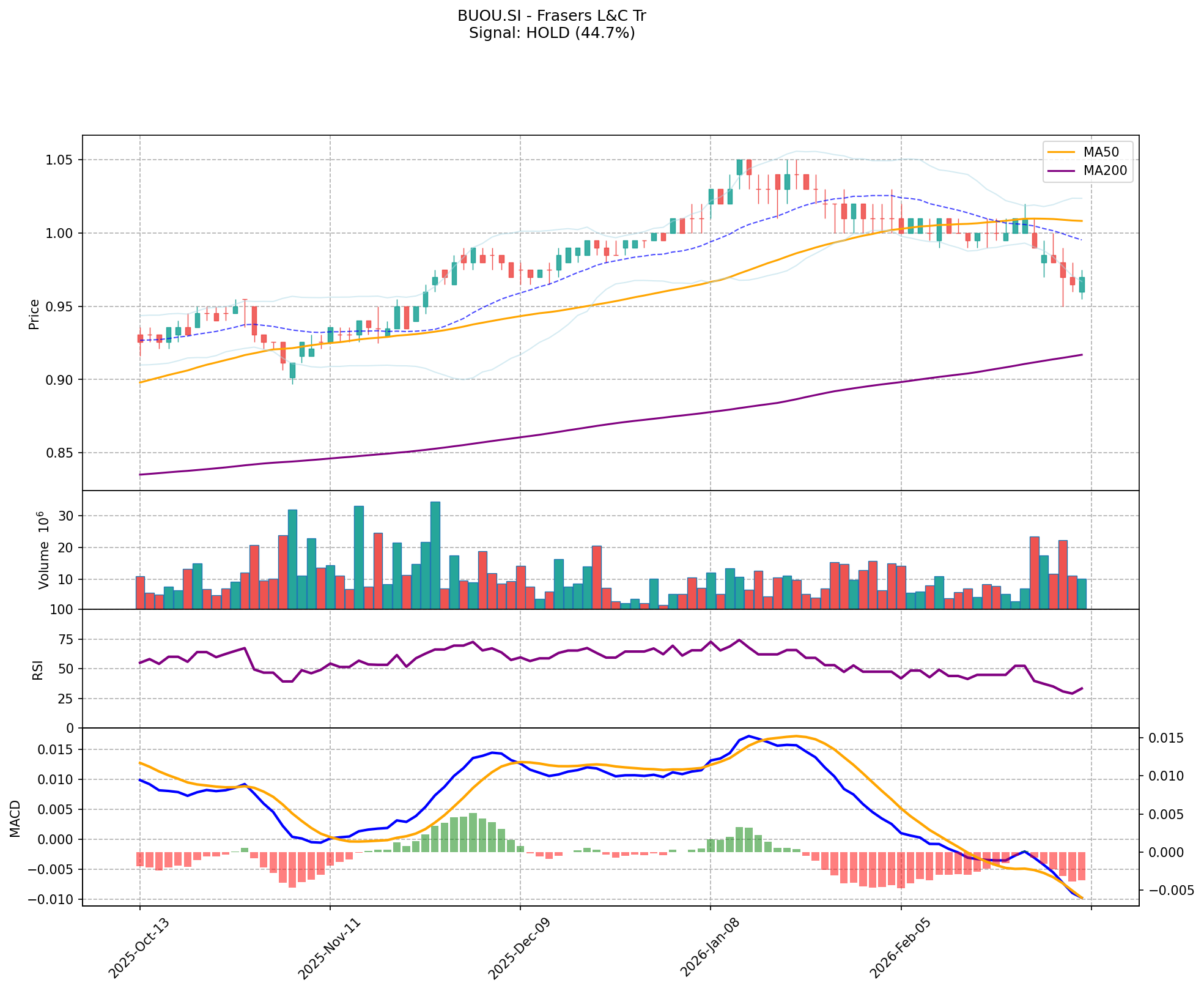Click the 2026-Jan-08 date axis label

point(709,948)
